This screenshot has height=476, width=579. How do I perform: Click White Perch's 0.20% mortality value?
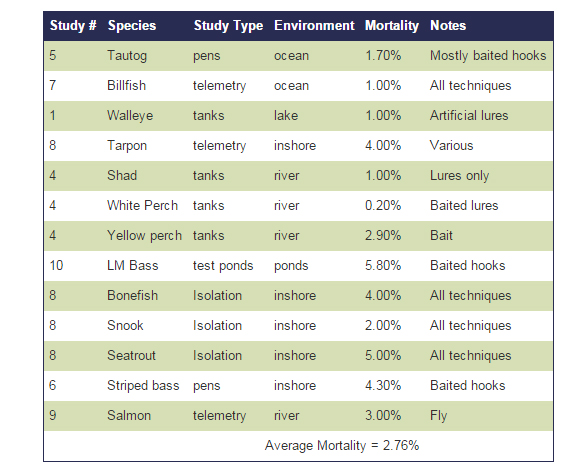pyautogui.click(x=383, y=205)
